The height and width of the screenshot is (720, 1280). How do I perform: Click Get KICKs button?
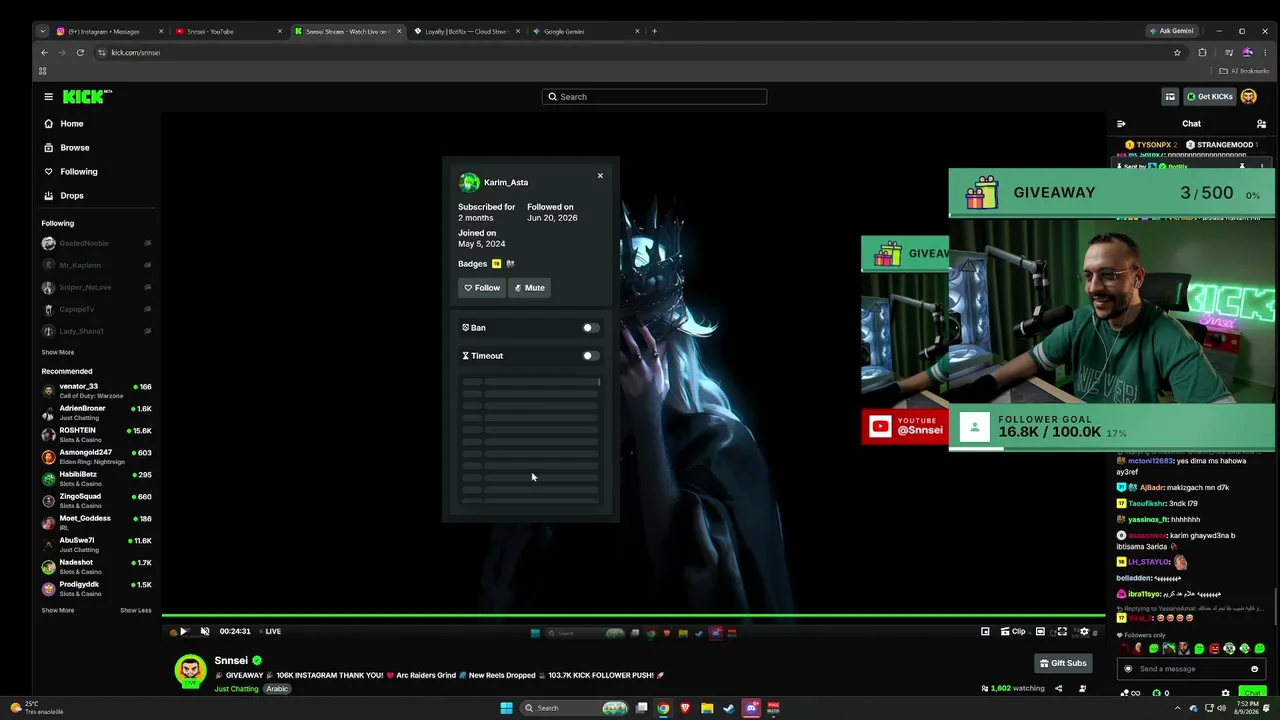click(1209, 97)
